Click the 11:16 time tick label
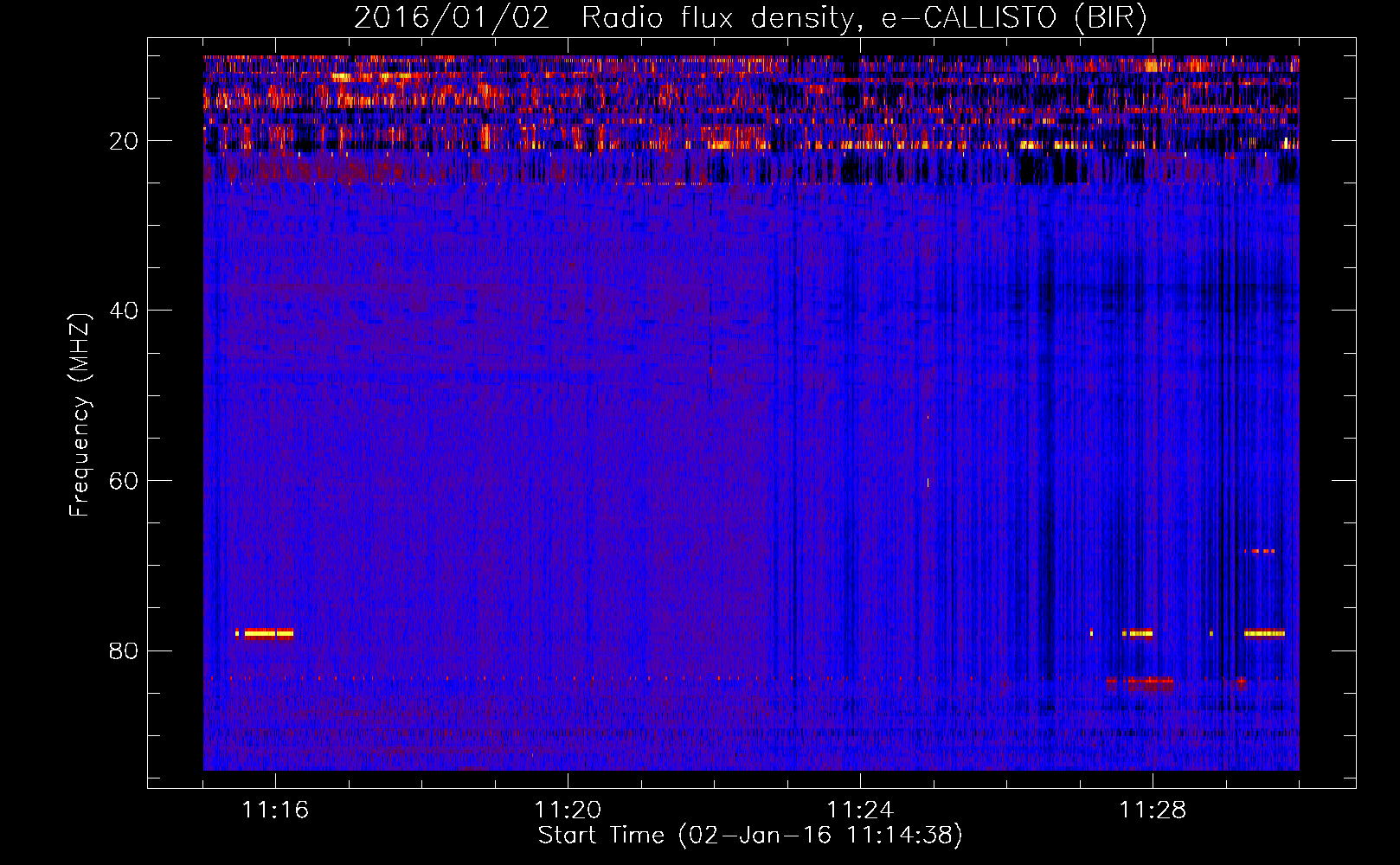The height and width of the screenshot is (865, 1400). coord(275,811)
